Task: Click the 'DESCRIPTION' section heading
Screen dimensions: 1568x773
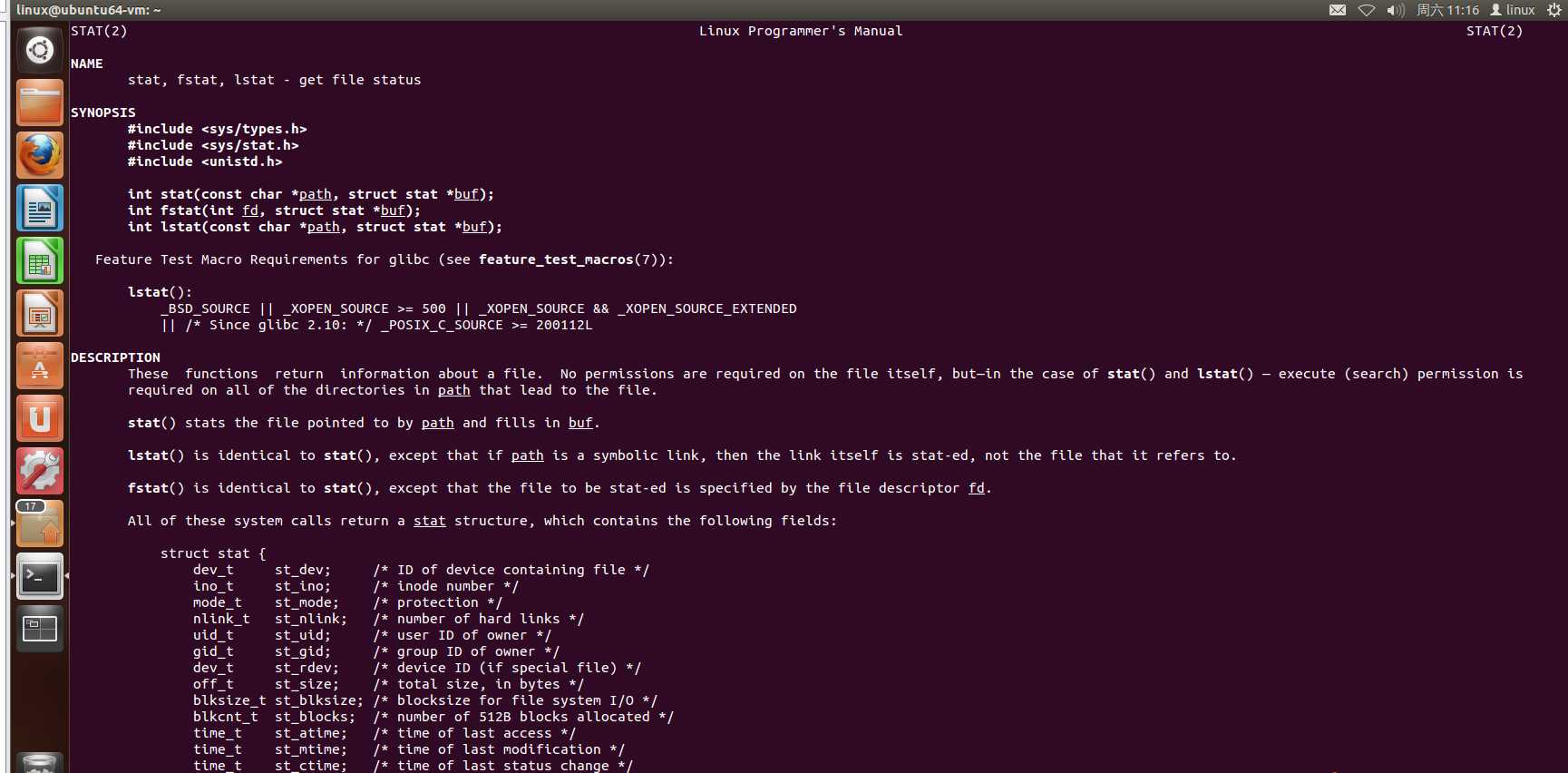Action: click(x=115, y=357)
